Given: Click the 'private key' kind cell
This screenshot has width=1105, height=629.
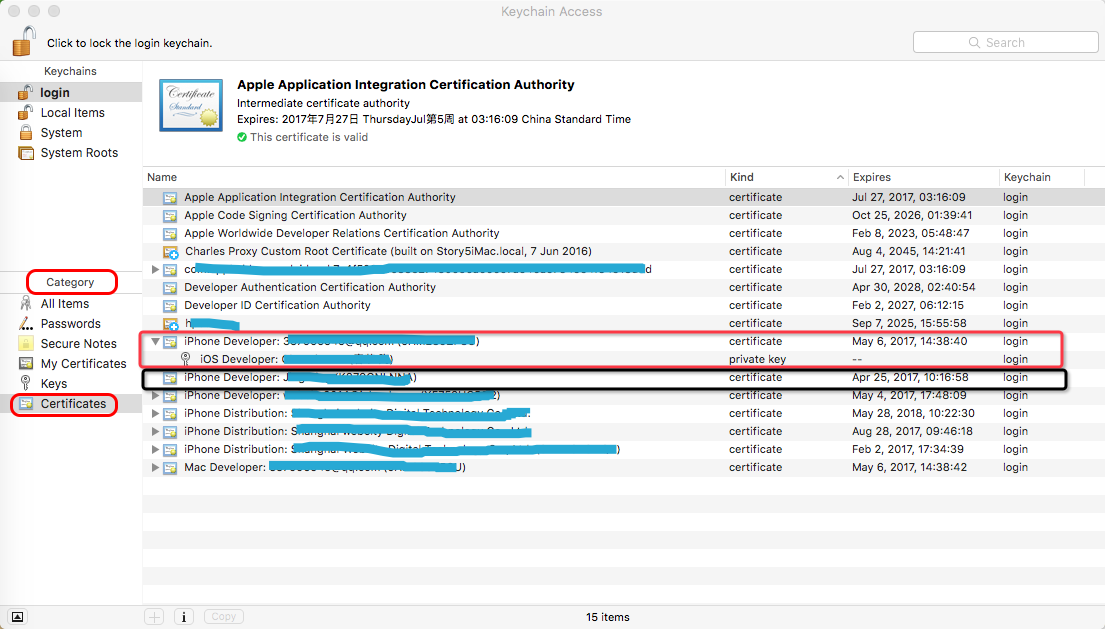Looking at the screenshot, I should pyautogui.click(x=758, y=359).
